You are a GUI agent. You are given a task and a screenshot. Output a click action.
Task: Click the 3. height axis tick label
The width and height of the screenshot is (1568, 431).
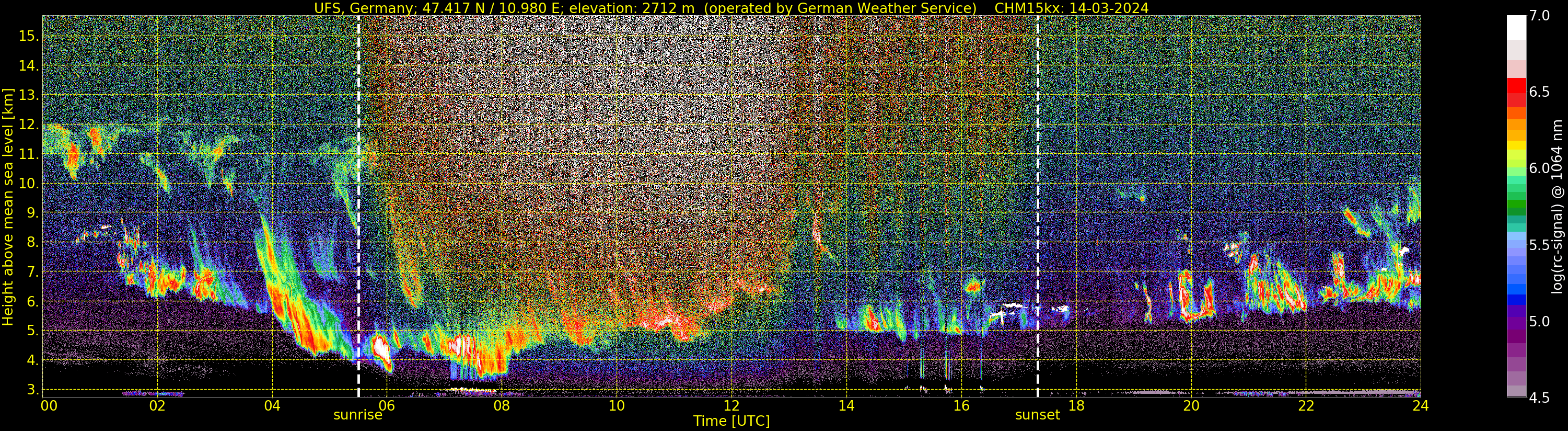point(32,390)
